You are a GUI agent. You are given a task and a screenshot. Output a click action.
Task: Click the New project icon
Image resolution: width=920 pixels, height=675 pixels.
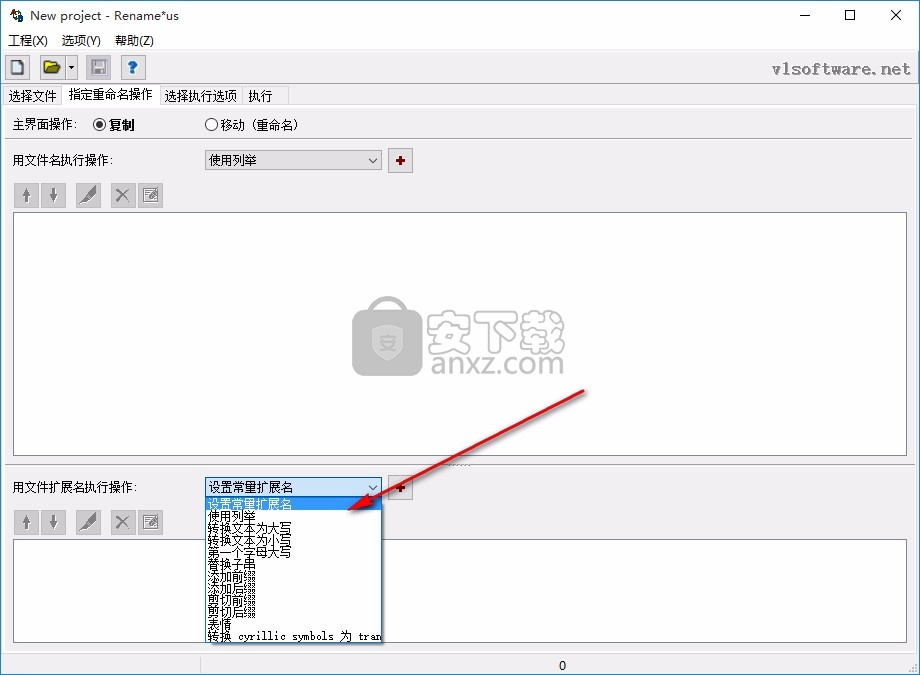point(17,68)
